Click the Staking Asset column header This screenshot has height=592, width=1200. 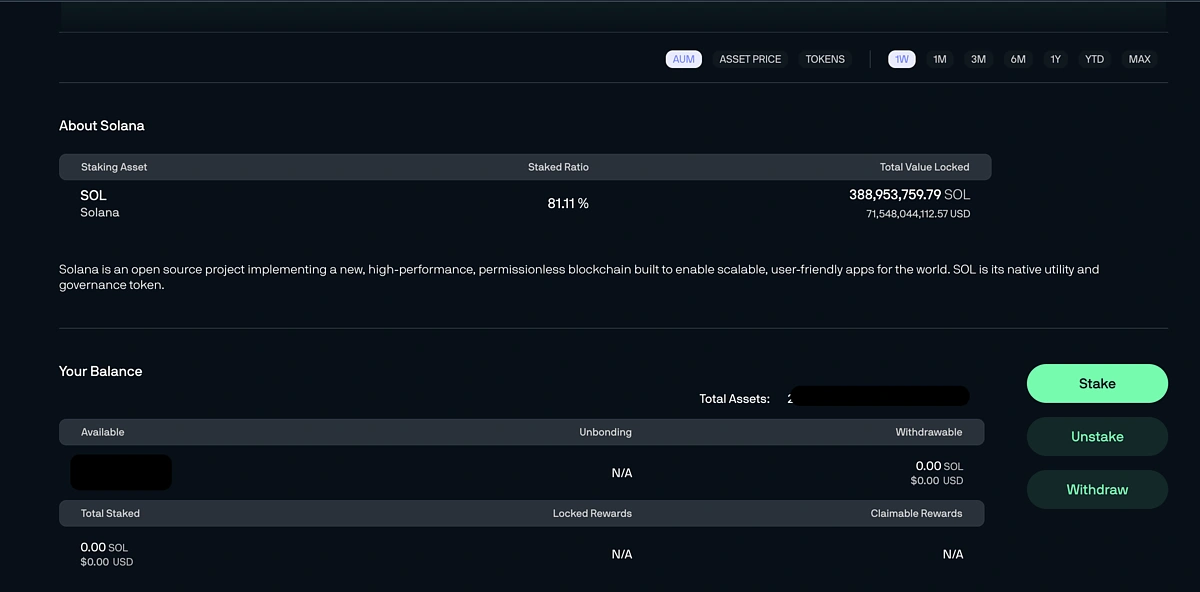114,167
